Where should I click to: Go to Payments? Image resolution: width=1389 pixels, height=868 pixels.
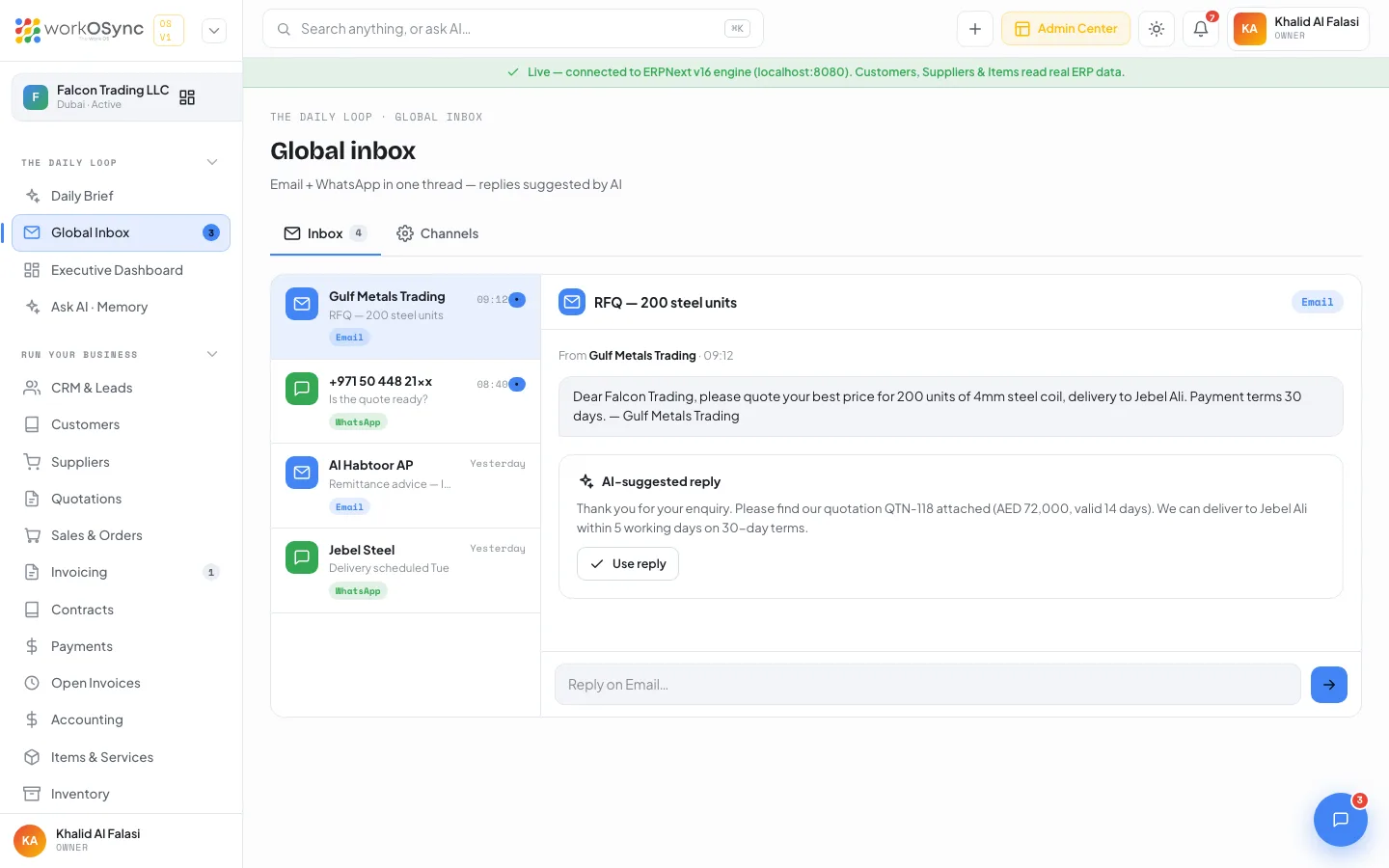(x=121, y=646)
